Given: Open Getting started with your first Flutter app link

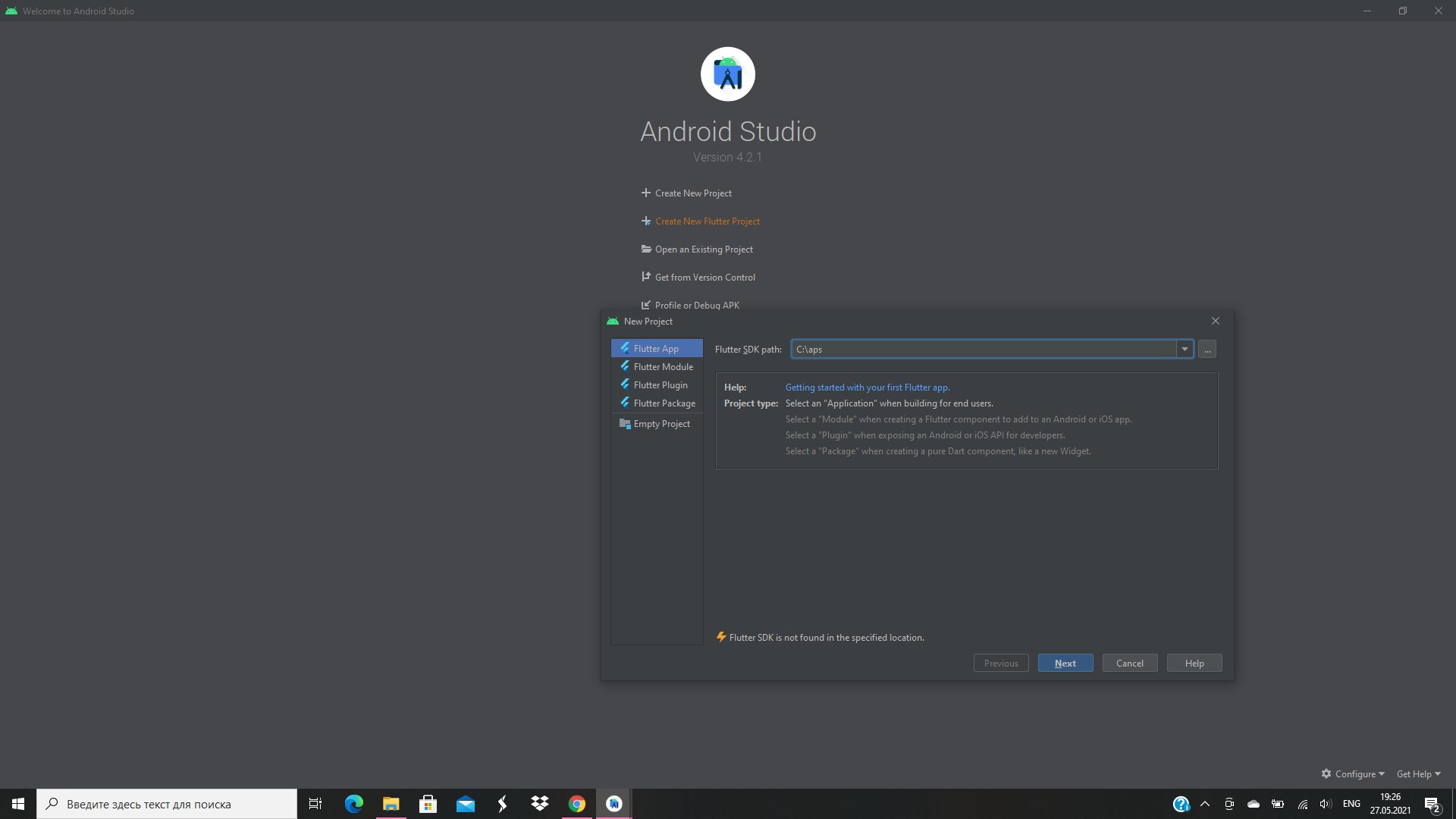Looking at the screenshot, I should point(868,388).
